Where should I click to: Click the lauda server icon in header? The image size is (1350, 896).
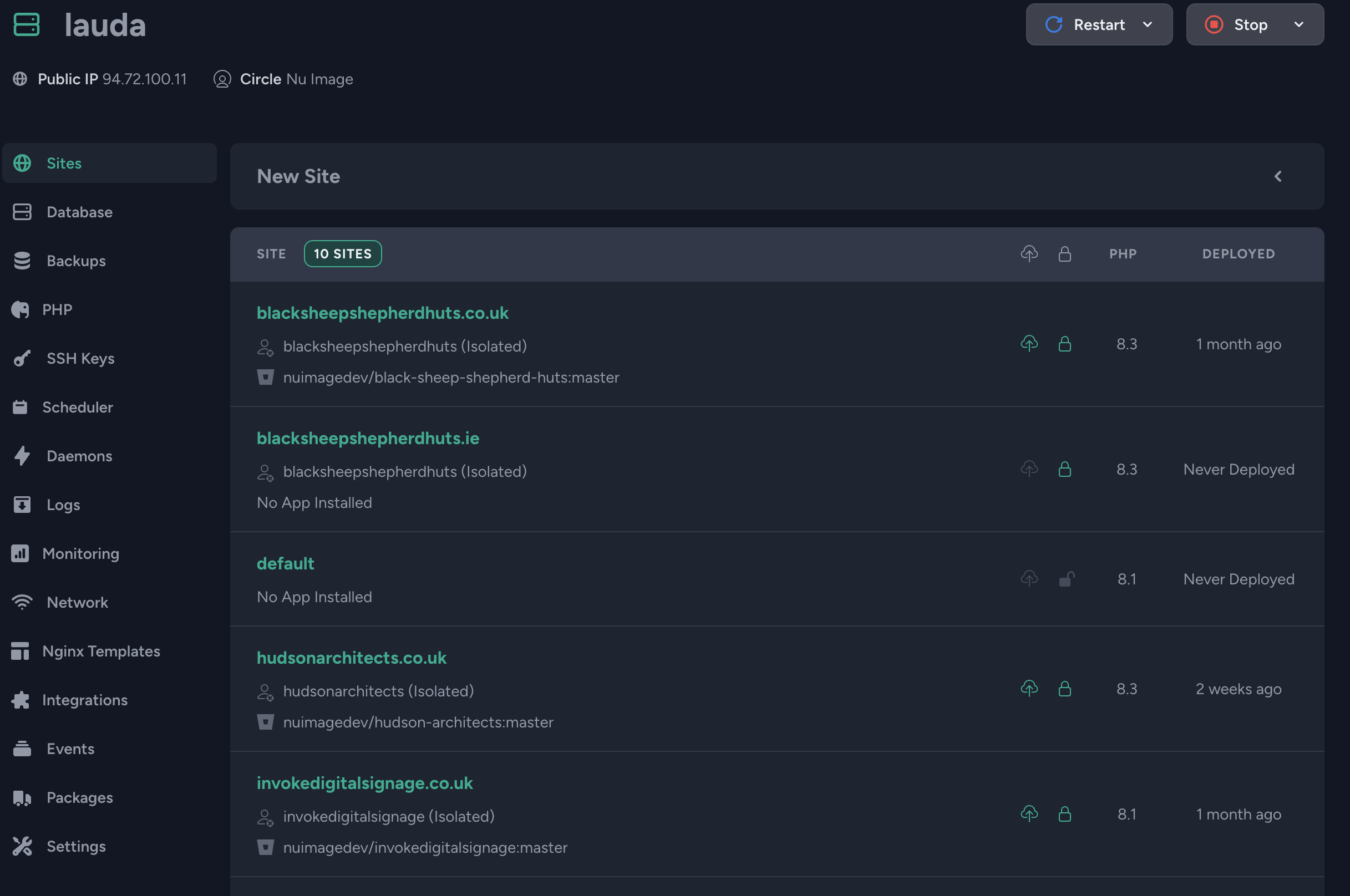click(x=26, y=24)
